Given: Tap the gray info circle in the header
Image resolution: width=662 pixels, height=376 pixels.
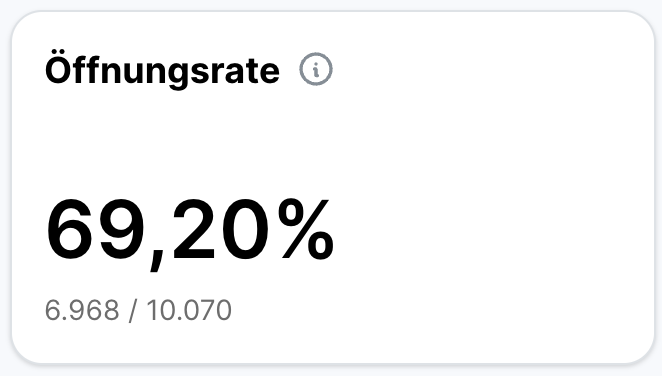Looking at the screenshot, I should pyautogui.click(x=316, y=69).
